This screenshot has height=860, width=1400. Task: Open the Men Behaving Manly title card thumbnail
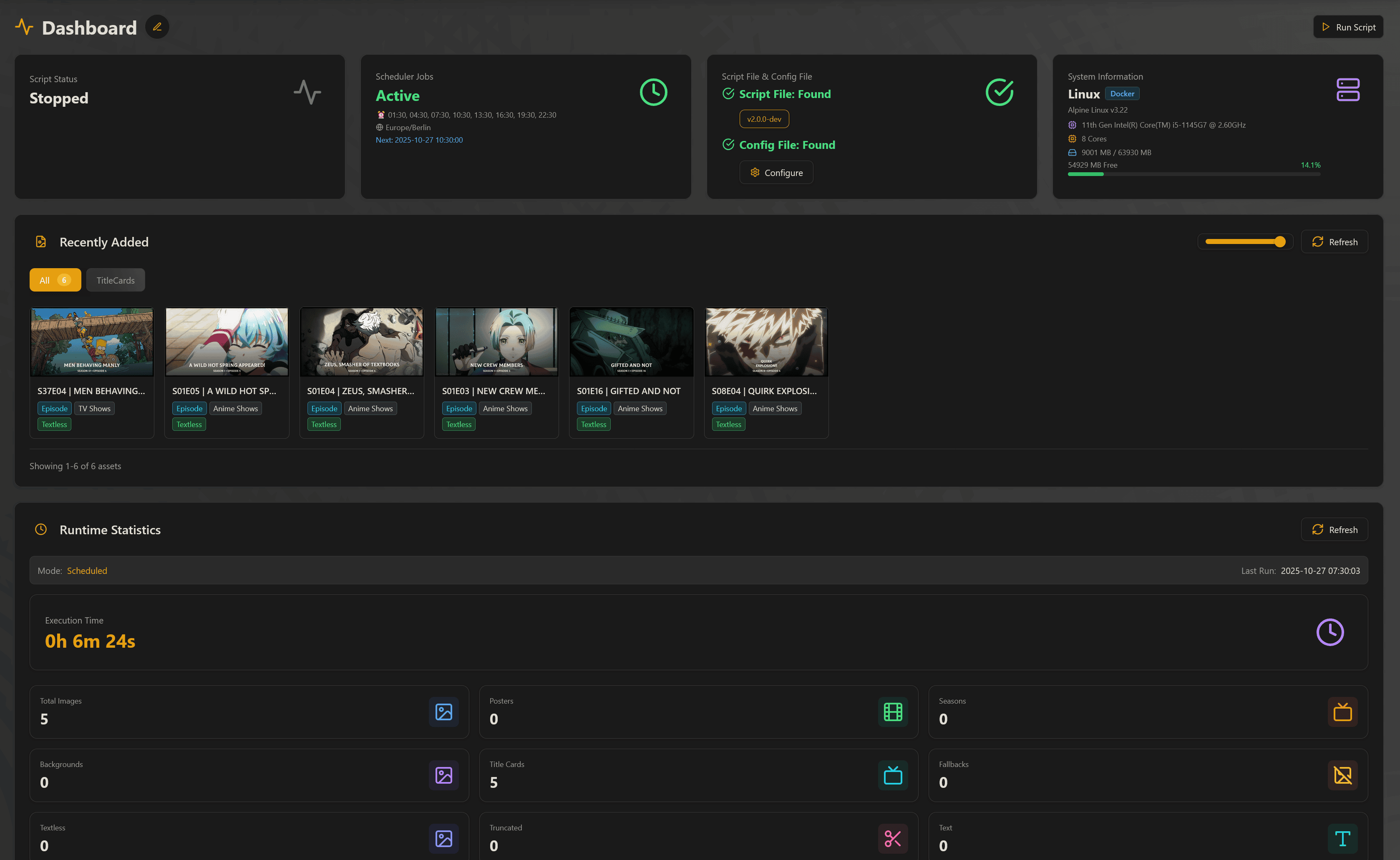[92, 342]
